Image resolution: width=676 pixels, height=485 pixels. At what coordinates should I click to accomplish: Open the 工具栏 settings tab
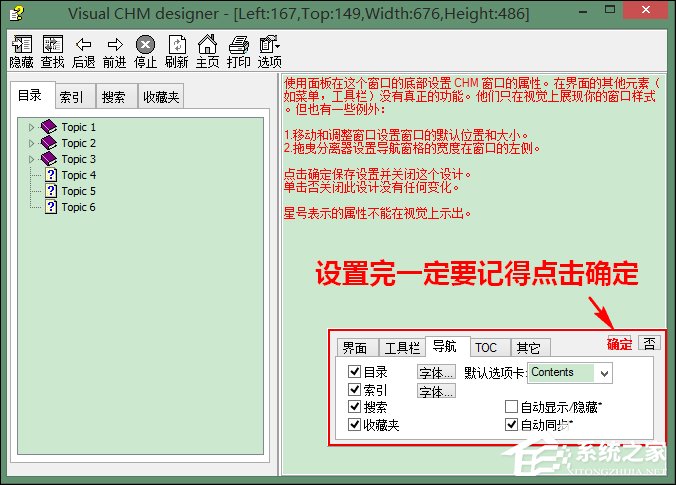click(402, 347)
